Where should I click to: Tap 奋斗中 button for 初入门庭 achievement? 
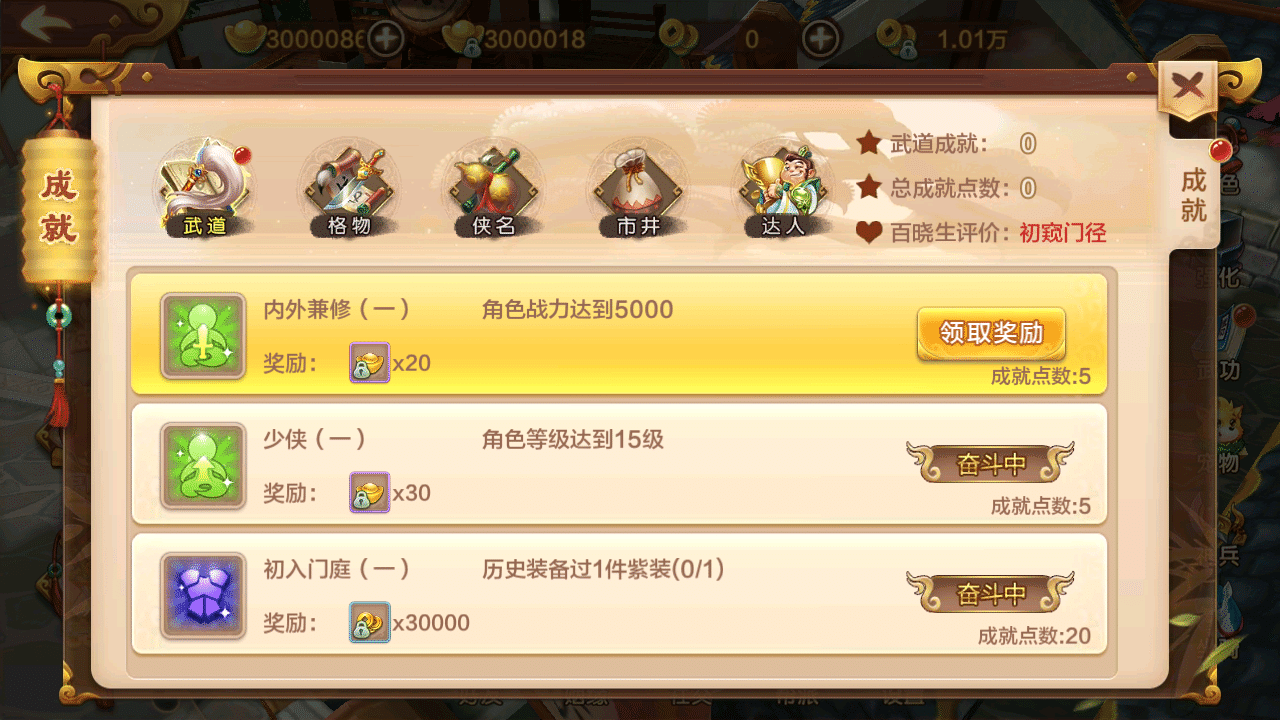990,593
